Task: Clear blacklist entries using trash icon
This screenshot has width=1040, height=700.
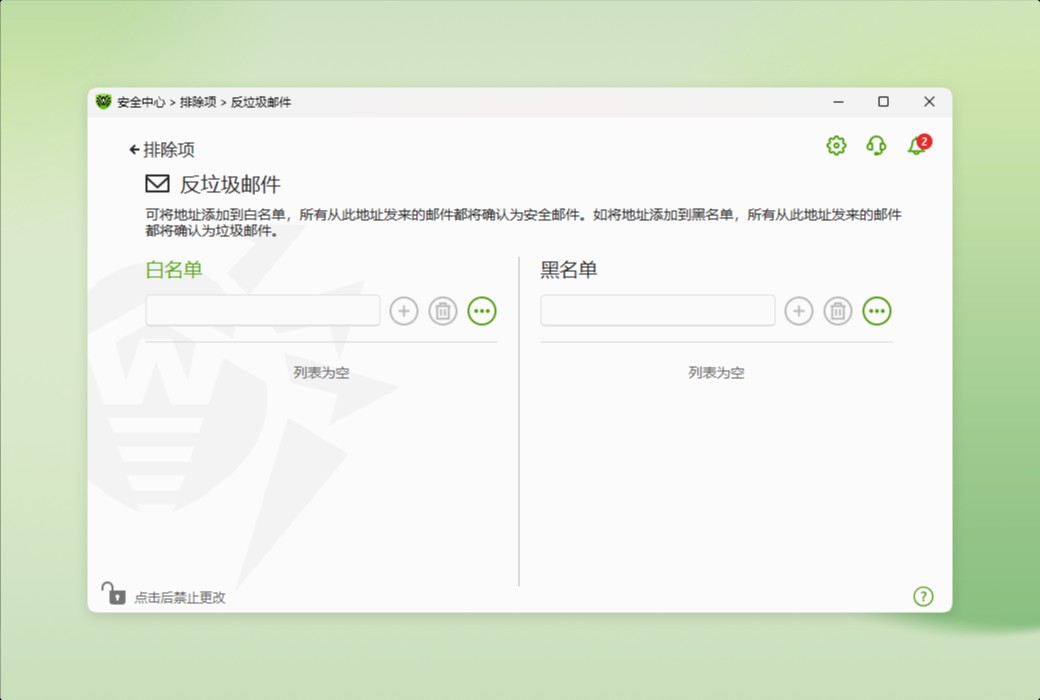Action: click(838, 311)
